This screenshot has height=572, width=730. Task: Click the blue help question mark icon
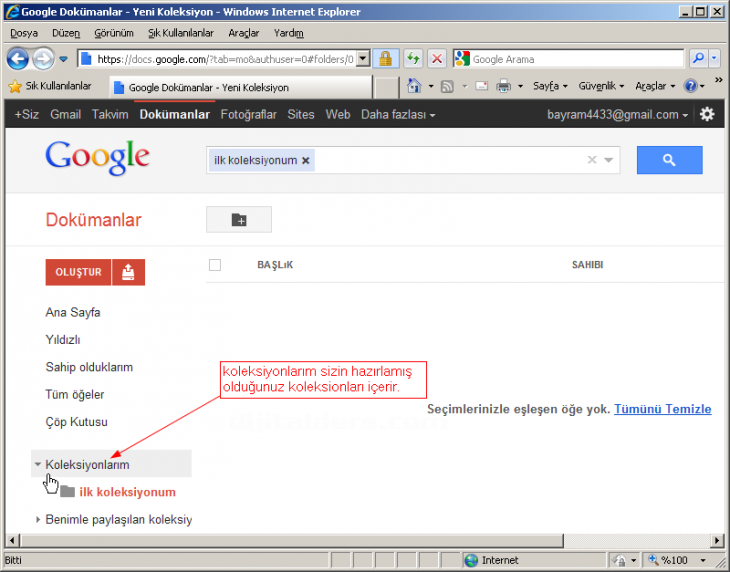[x=690, y=86]
